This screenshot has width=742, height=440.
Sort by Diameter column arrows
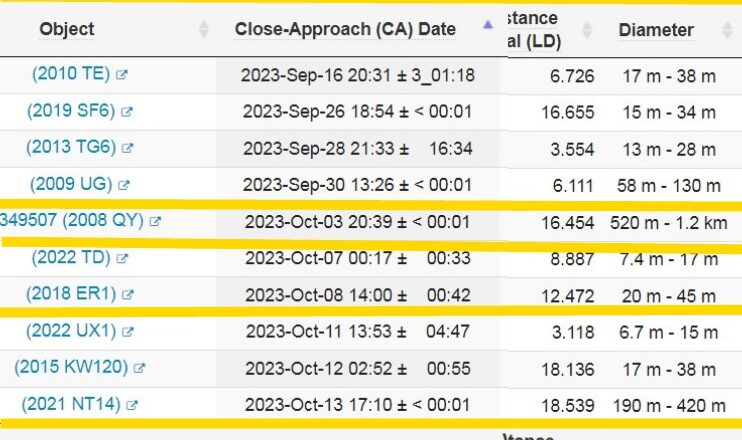[x=728, y=30]
